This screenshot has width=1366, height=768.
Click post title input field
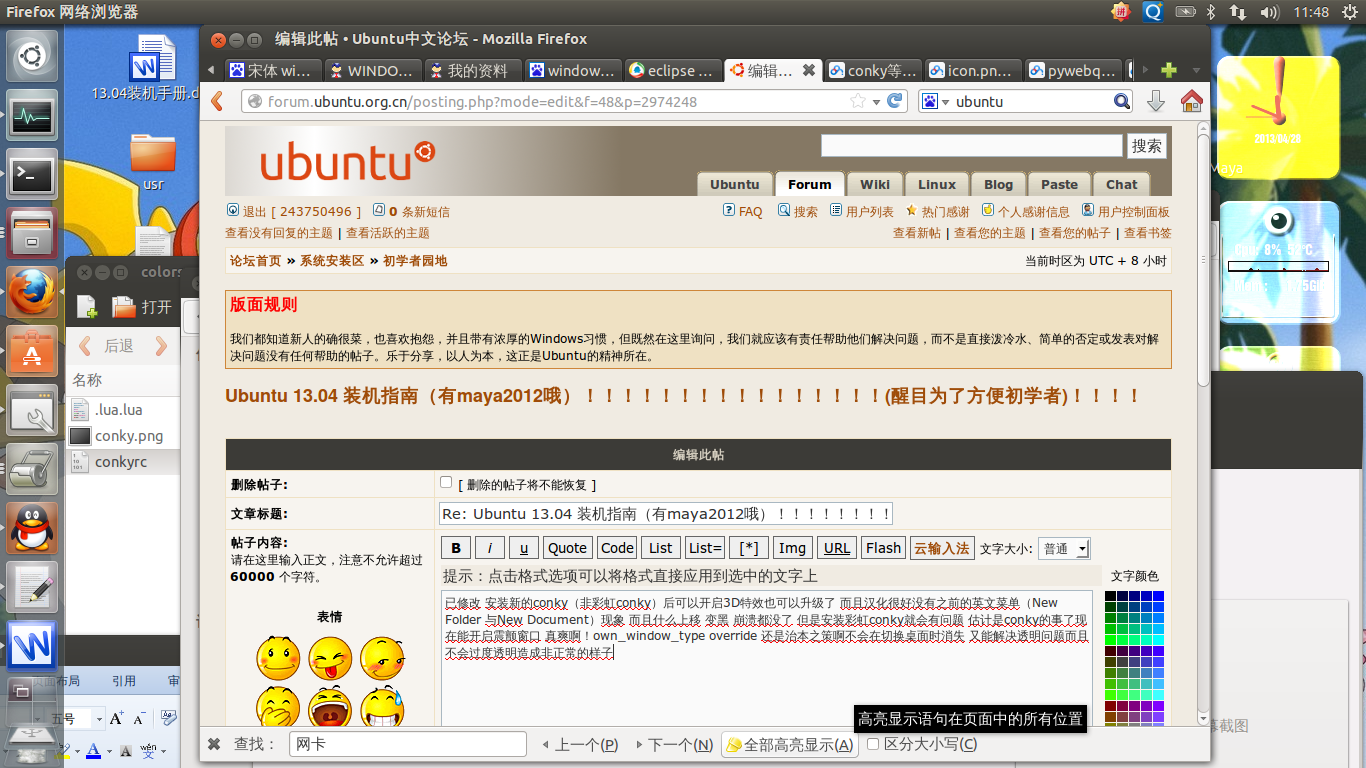(x=665, y=514)
